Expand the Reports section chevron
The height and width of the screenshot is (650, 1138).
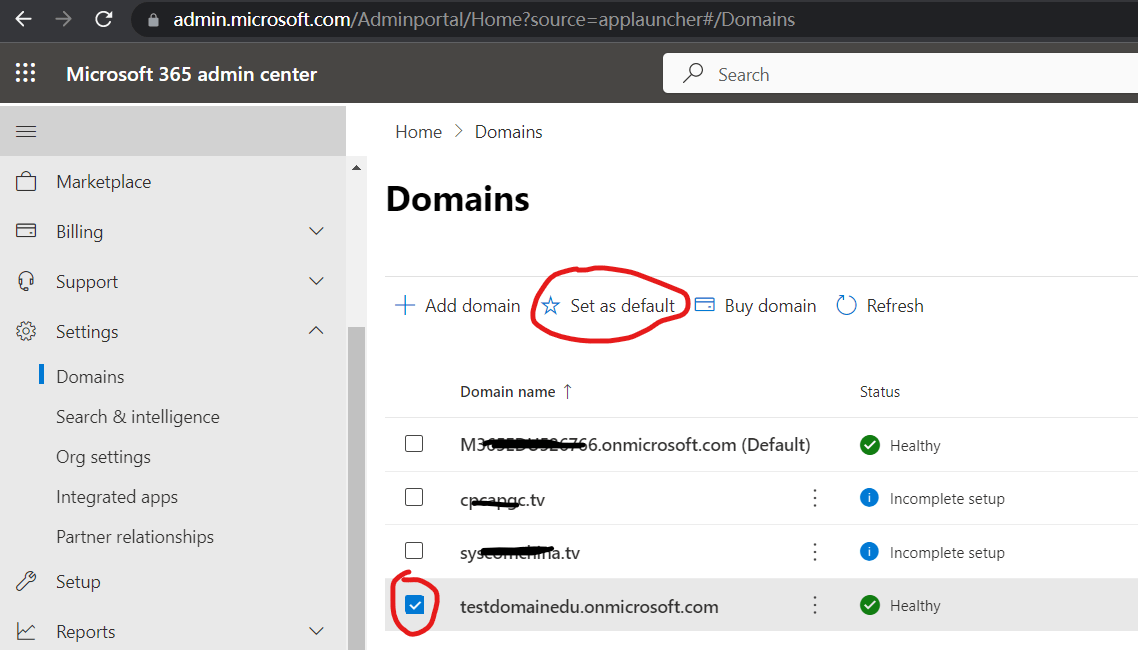click(x=316, y=630)
